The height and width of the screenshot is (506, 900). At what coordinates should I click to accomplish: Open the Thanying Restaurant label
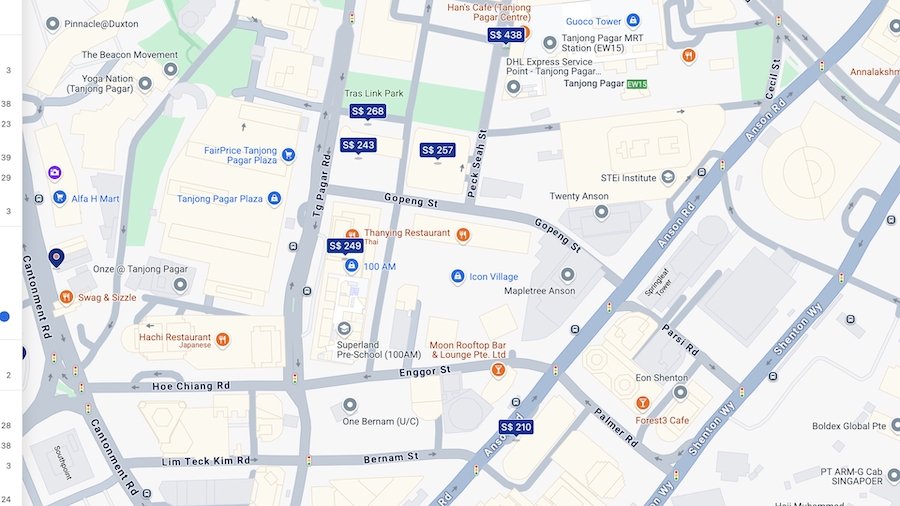[407, 233]
